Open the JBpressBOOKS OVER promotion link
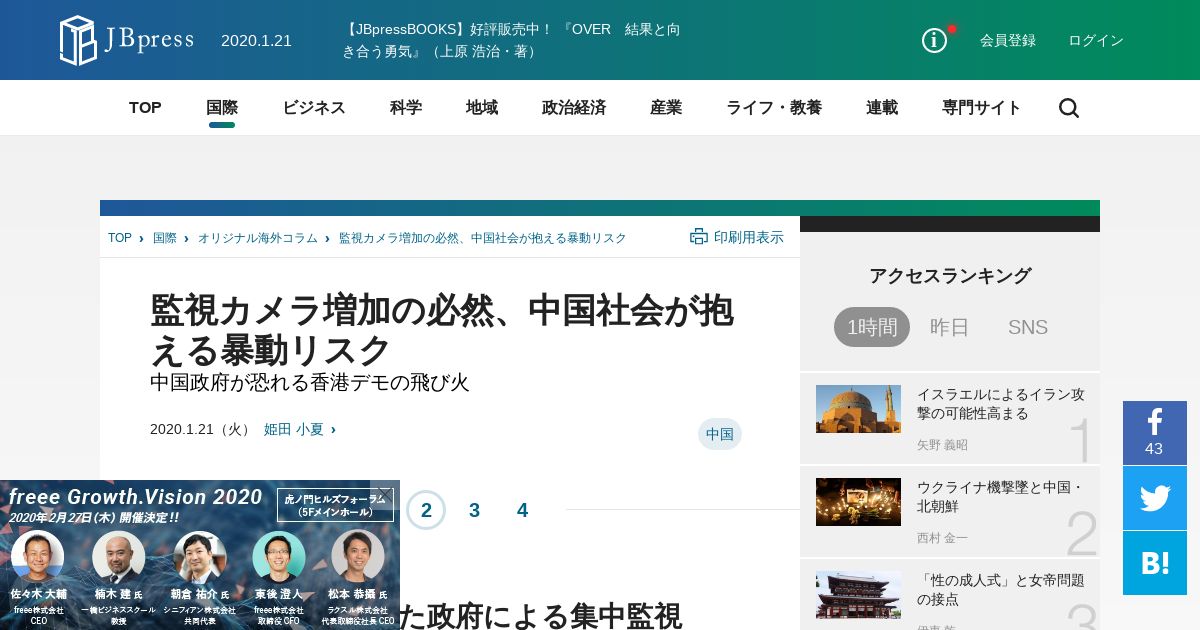The width and height of the screenshot is (1200, 630). 512,40
